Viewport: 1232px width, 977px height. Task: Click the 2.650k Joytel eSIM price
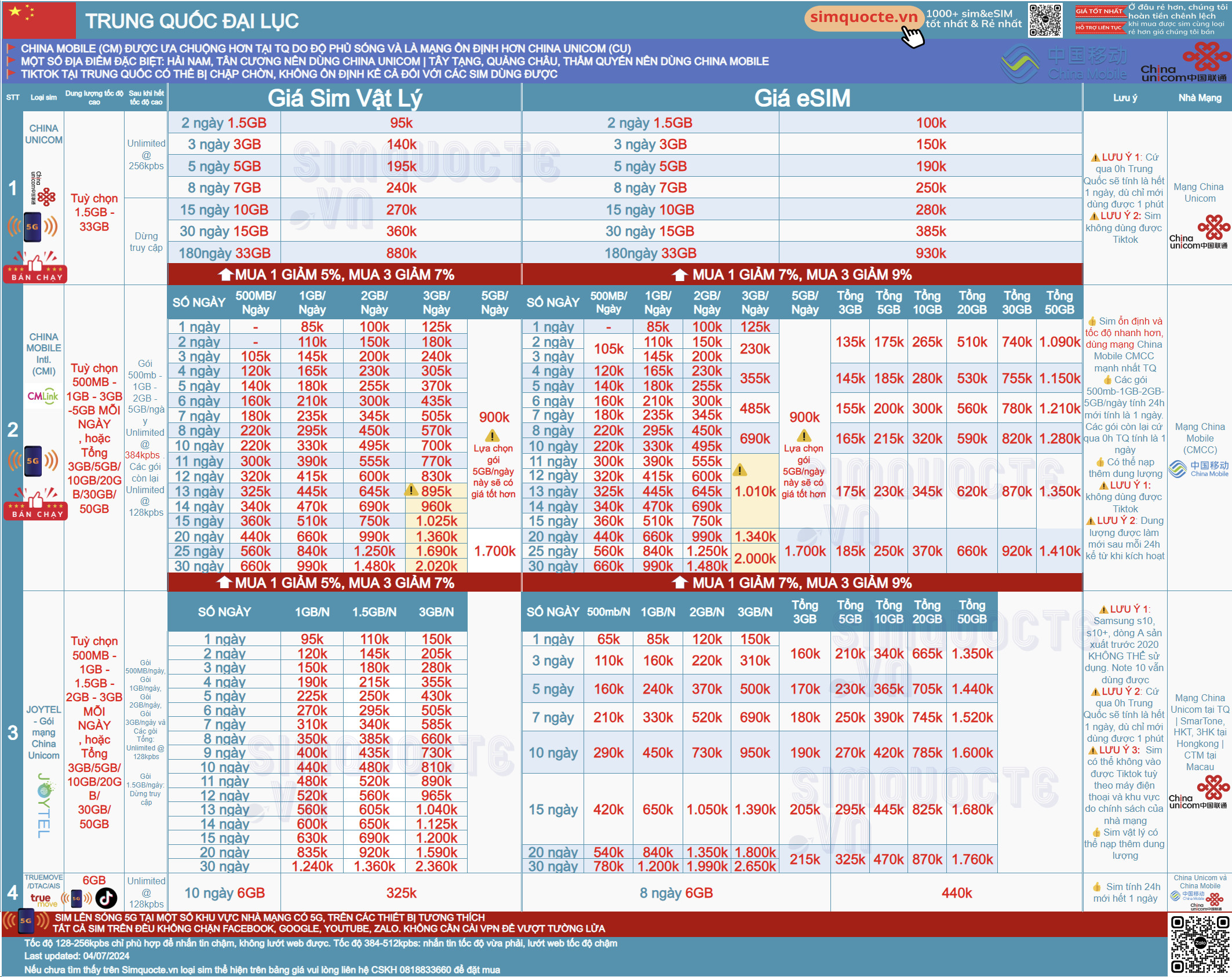[754, 866]
